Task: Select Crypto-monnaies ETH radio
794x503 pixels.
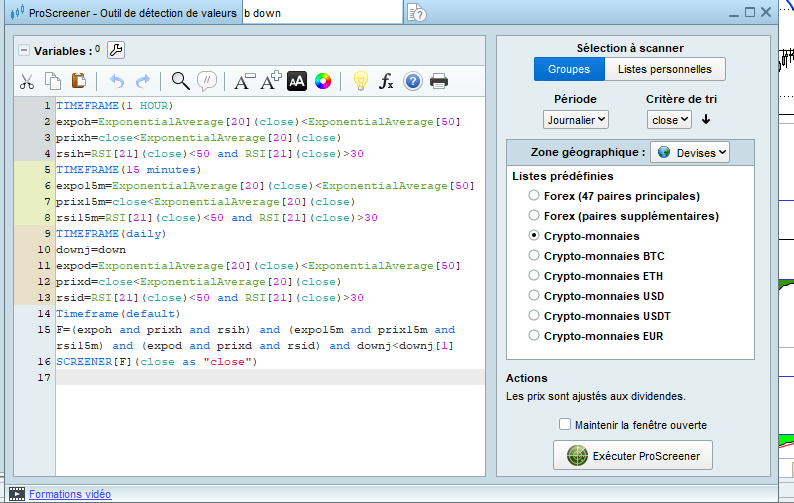Action: [534, 275]
